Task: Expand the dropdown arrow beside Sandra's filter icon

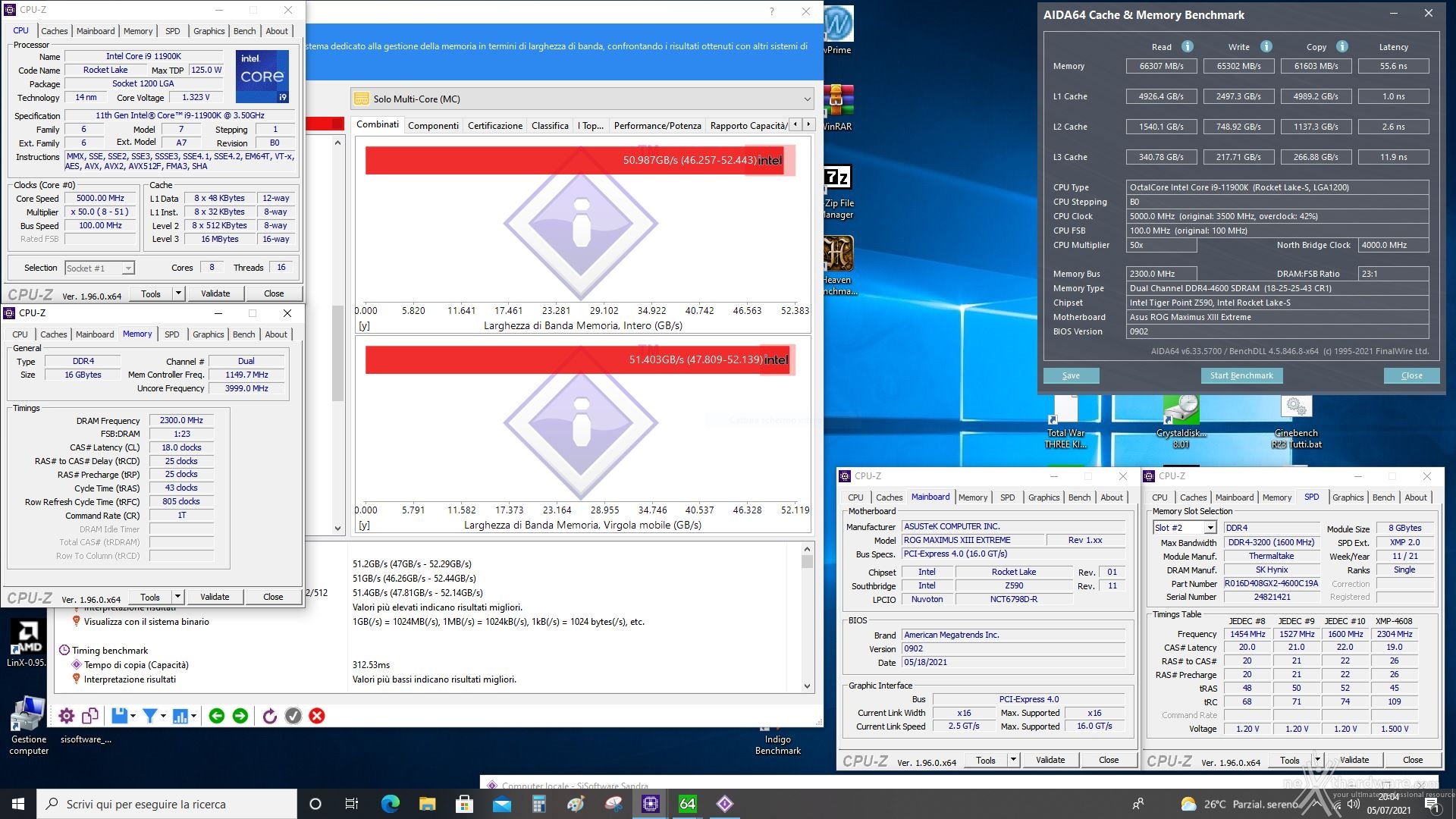Action: pos(163,716)
